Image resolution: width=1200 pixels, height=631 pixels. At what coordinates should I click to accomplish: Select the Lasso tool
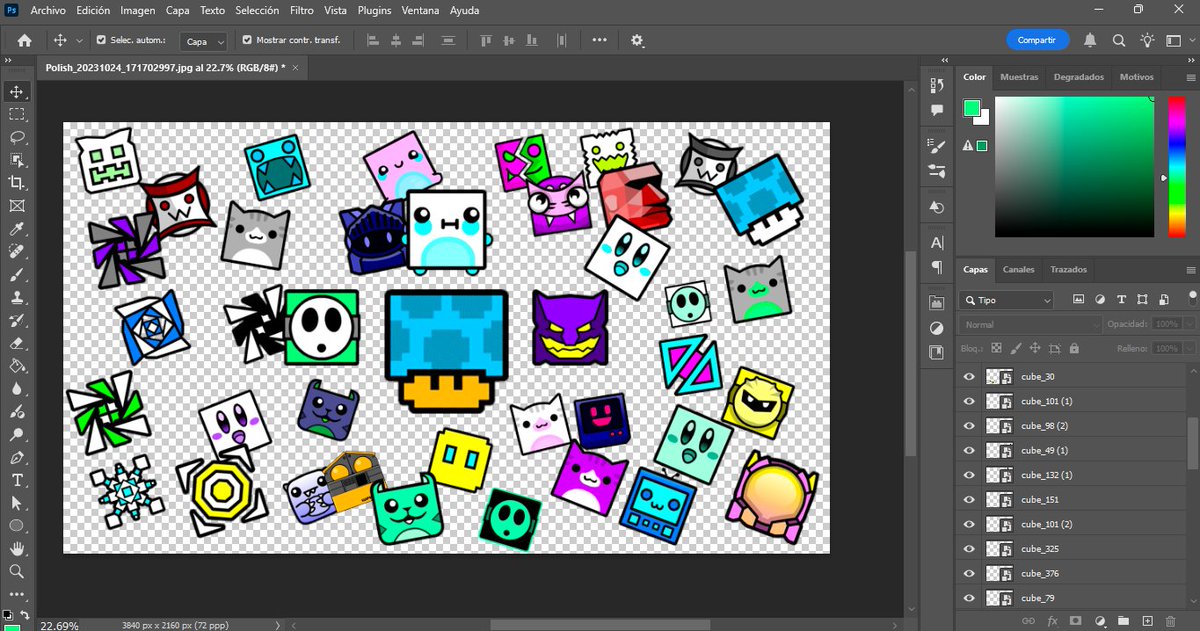pyautogui.click(x=16, y=137)
